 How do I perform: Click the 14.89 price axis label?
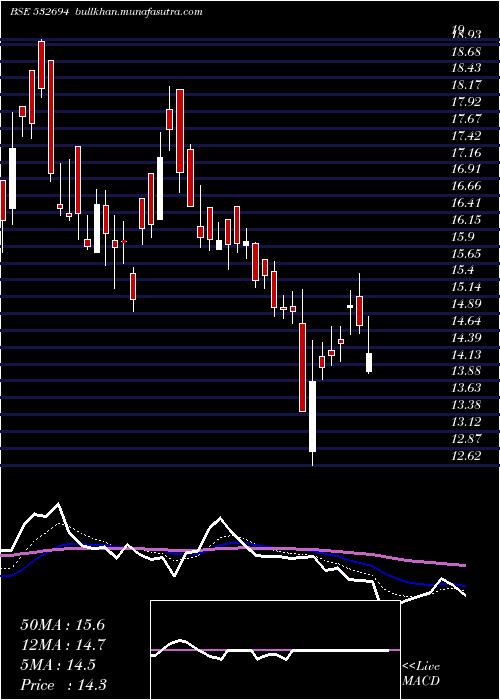click(466, 305)
